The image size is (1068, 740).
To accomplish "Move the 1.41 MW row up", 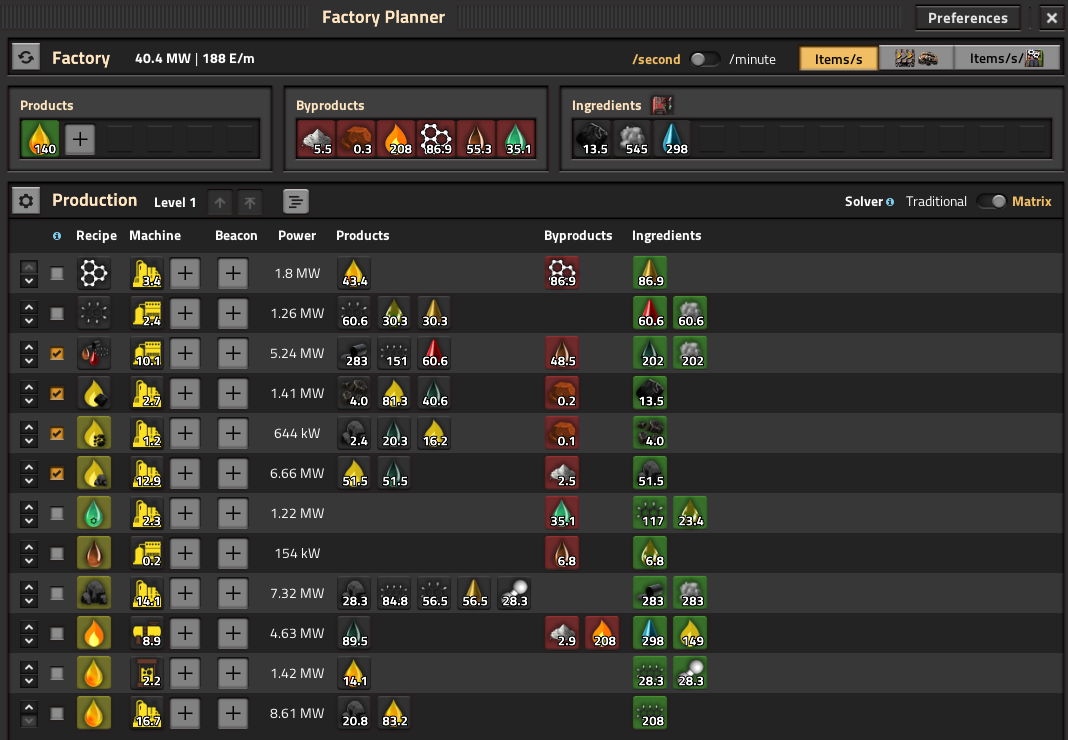I will pyautogui.click(x=29, y=387).
